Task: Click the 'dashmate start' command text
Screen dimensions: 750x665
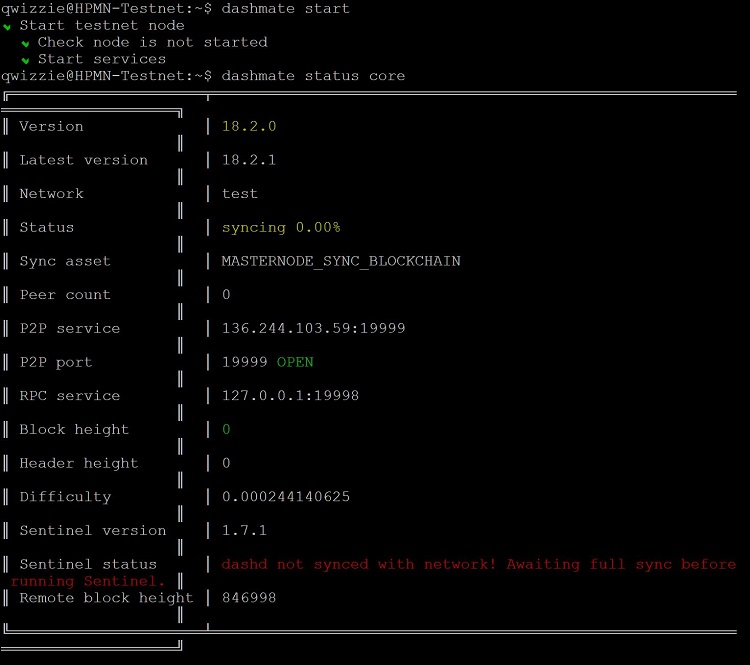Action: (285, 9)
